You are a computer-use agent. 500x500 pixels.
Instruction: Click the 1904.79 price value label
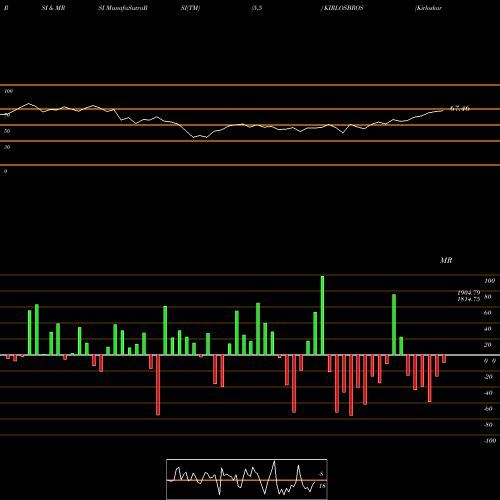pos(469,292)
